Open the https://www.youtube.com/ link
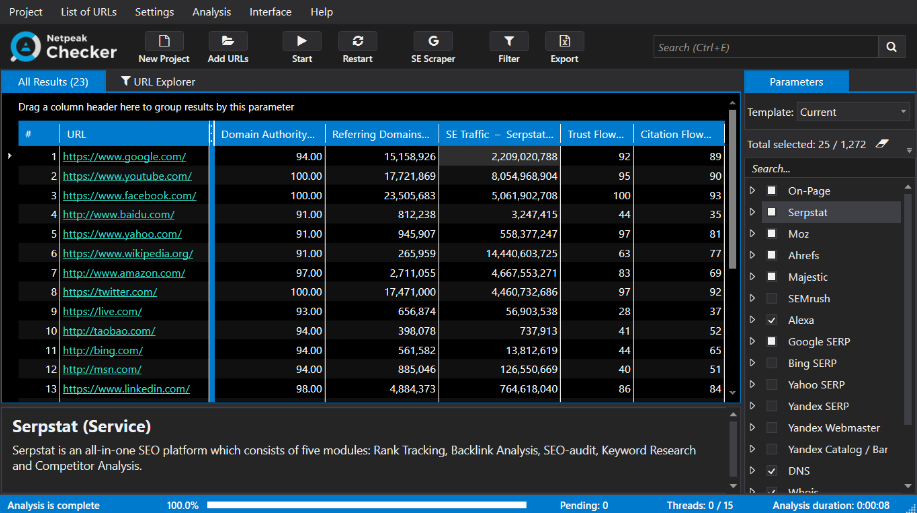Image resolution: width=917 pixels, height=513 pixels. (127, 176)
